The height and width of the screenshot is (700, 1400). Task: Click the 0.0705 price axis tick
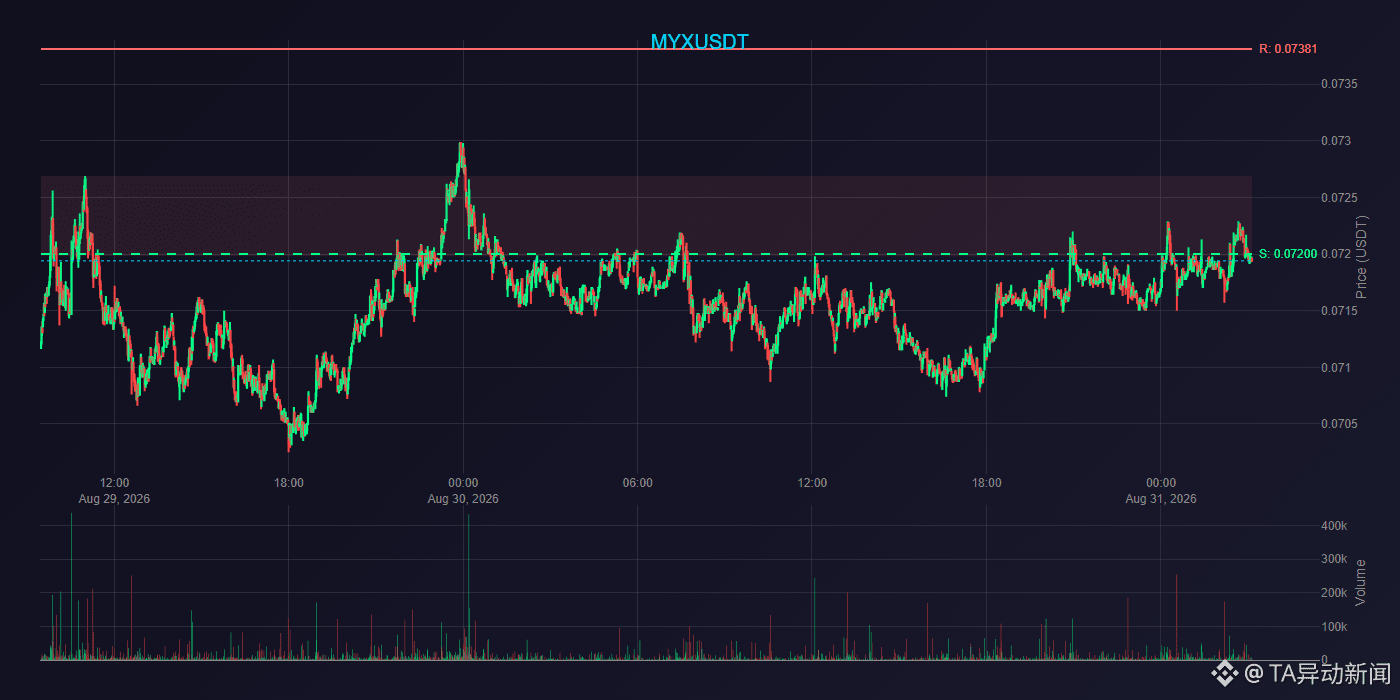coord(1339,424)
